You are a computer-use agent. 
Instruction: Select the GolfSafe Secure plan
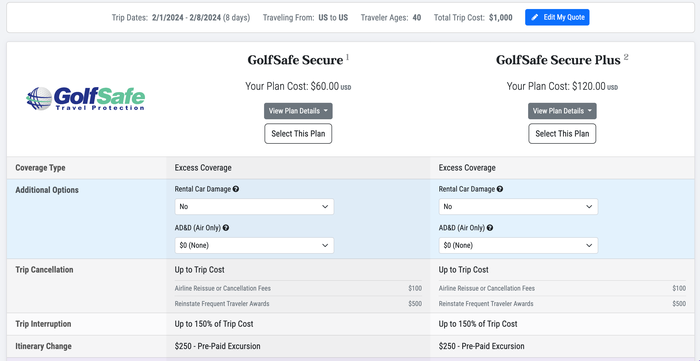(298, 134)
